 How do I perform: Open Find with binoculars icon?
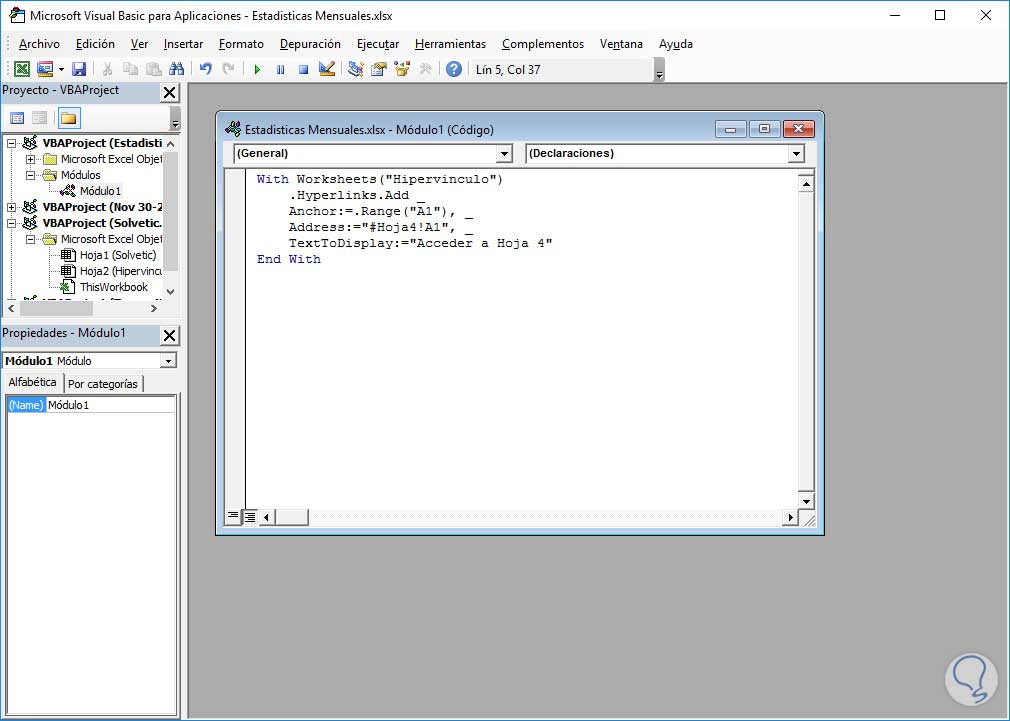point(176,69)
